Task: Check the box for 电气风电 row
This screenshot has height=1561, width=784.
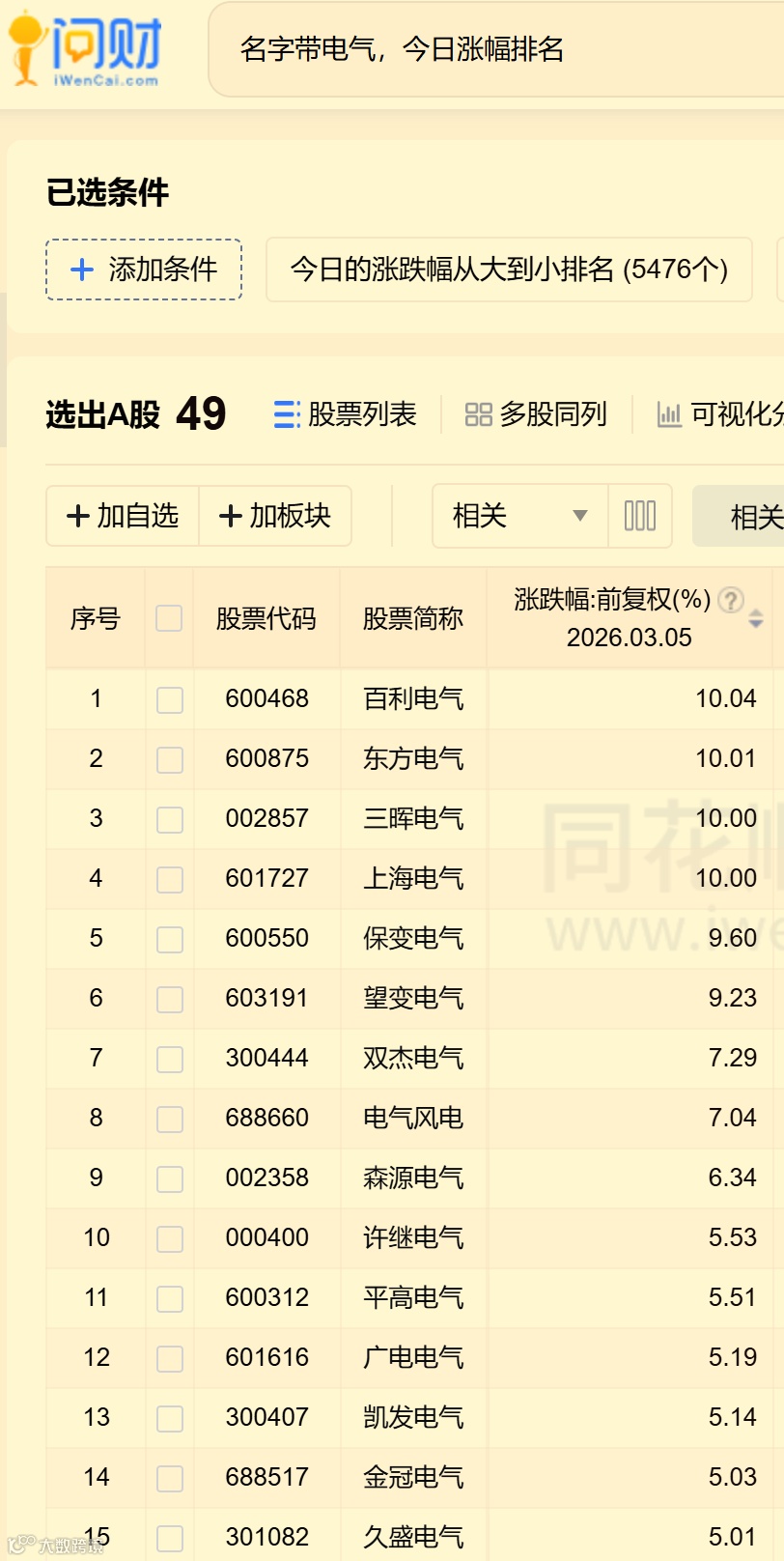Action: point(170,1119)
